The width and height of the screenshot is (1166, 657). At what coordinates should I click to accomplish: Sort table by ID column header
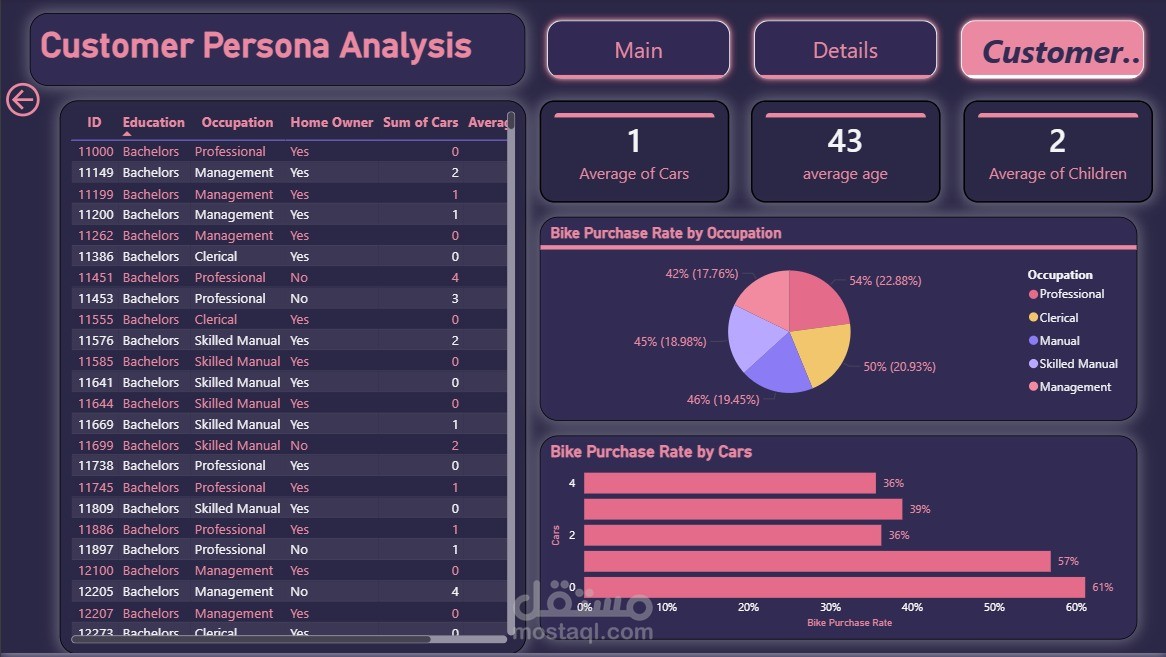point(94,122)
